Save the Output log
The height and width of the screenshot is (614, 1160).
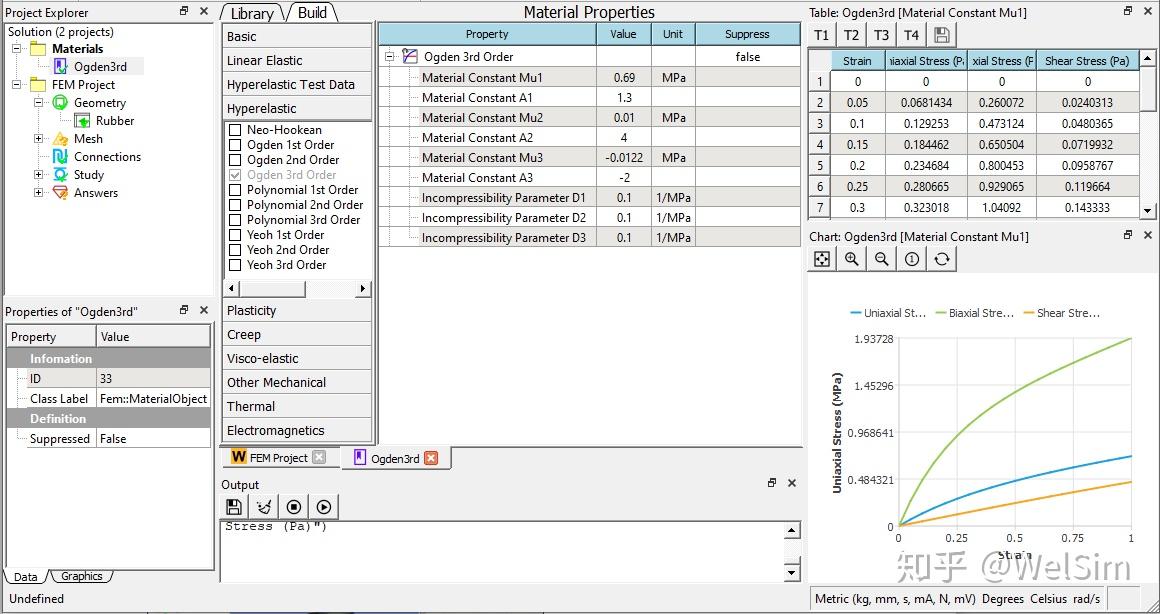(234, 507)
